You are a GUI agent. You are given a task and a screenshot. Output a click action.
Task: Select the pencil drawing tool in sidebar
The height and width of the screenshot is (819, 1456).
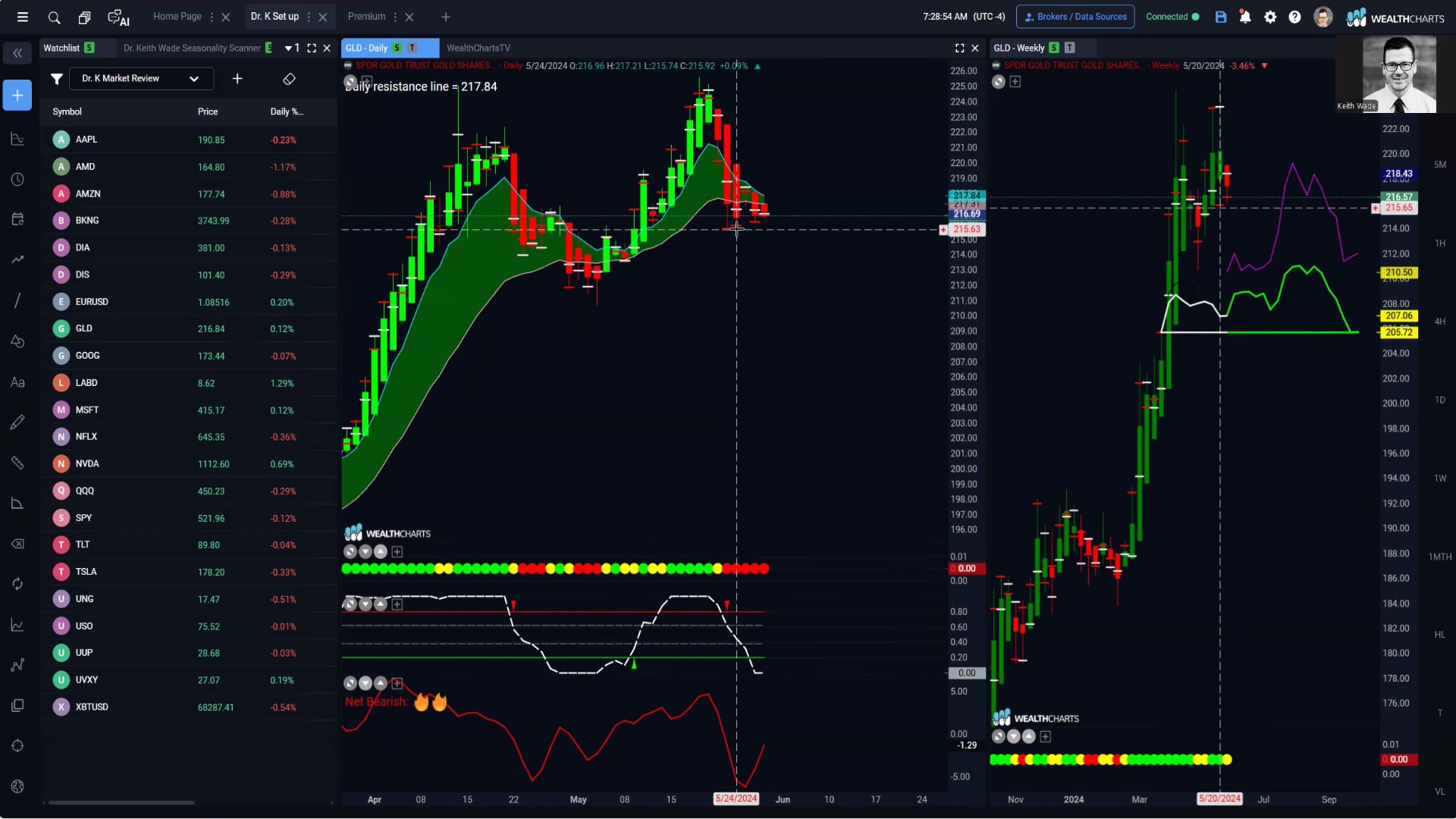coord(17,422)
